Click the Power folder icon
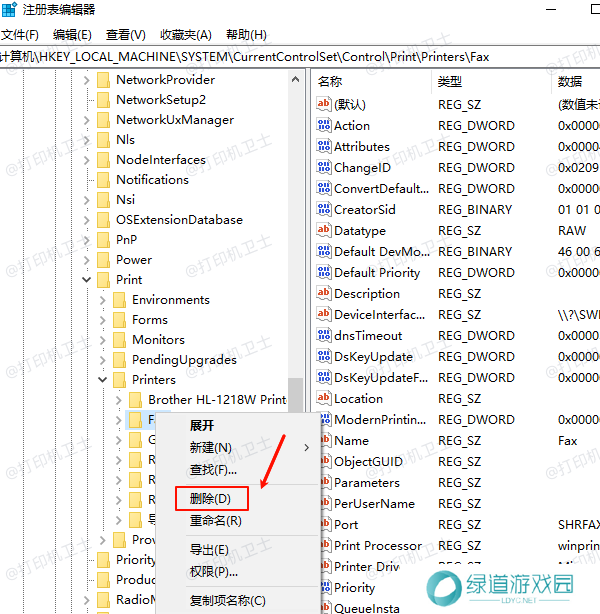This screenshot has width=600, height=614. [x=103, y=260]
